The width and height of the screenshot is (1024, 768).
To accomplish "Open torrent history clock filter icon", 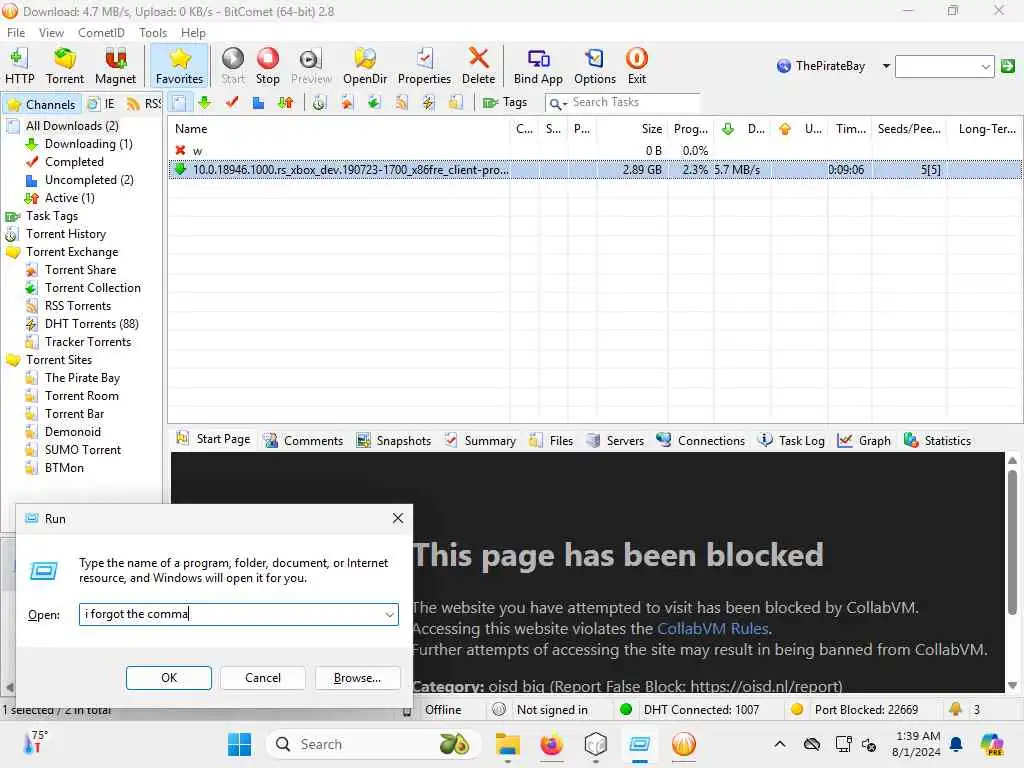I will (319, 103).
